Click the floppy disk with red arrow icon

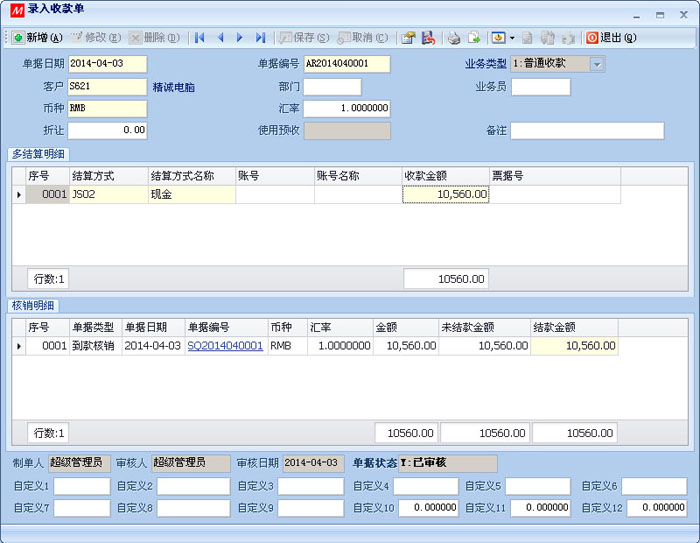[x=428, y=38]
